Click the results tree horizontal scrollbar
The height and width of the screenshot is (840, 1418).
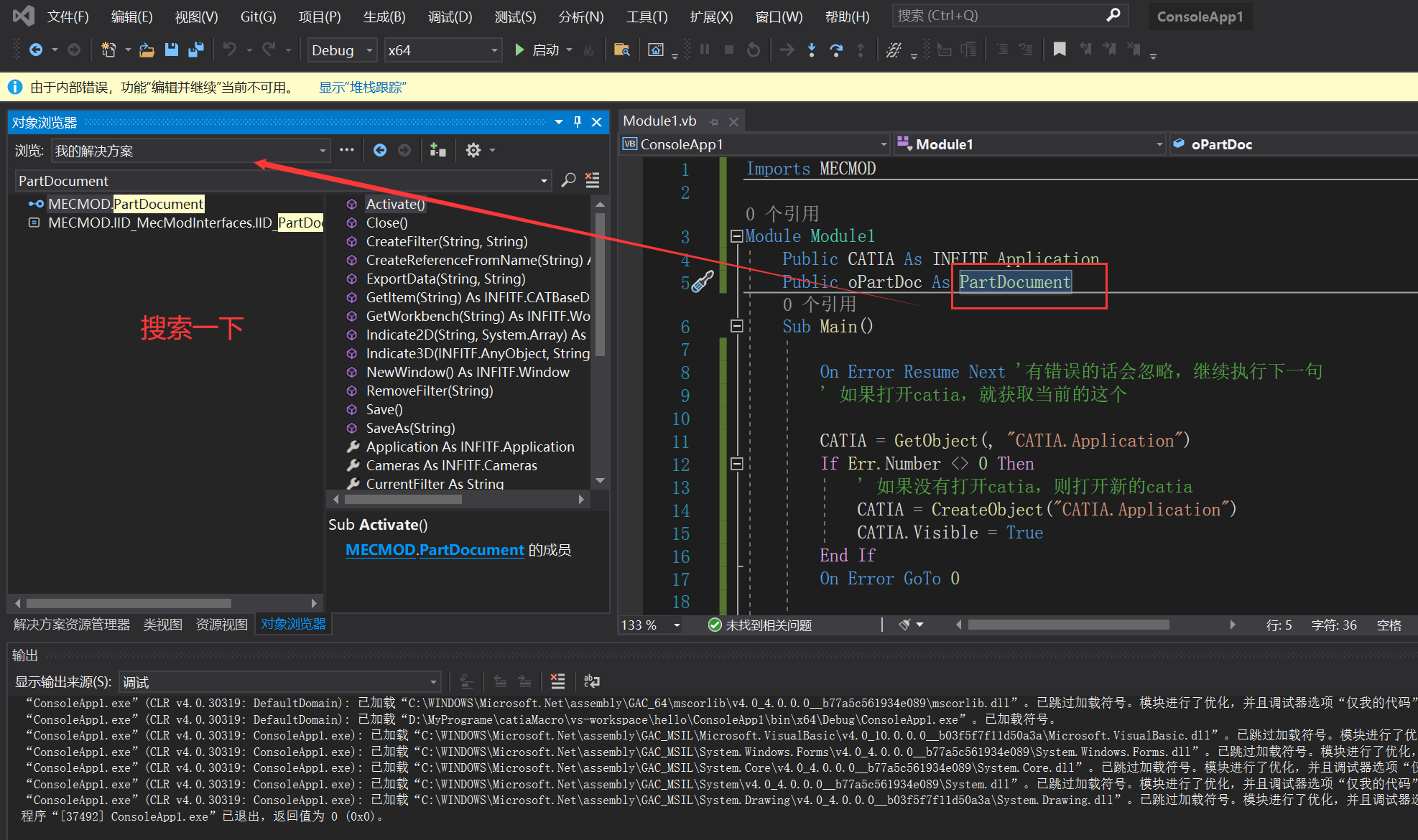pyautogui.click(x=128, y=603)
